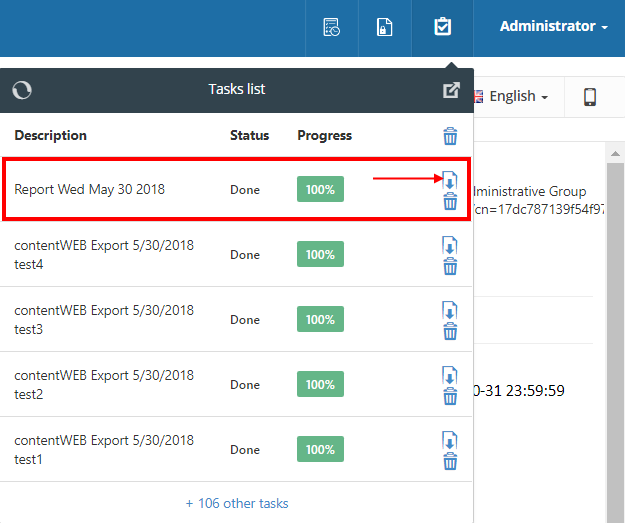Delete the Report Wed May 30 2018 task

point(450,202)
